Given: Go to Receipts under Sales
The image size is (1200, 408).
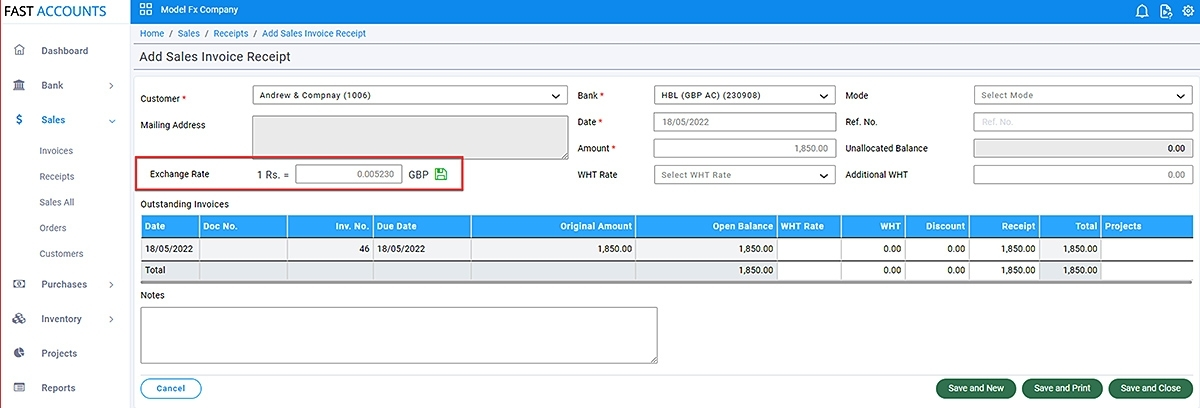Looking at the screenshot, I should [x=57, y=177].
